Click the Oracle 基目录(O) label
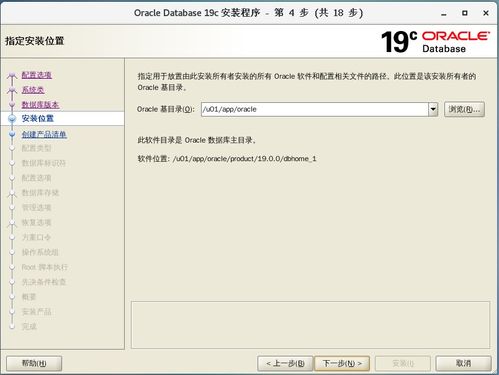499x375 pixels. click(x=166, y=109)
